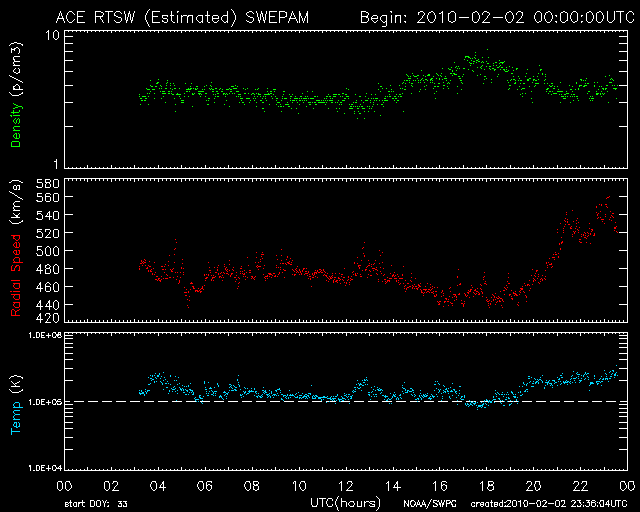Click the '02' hour tick label
This screenshot has width=640, height=512.
coord(111,486)
